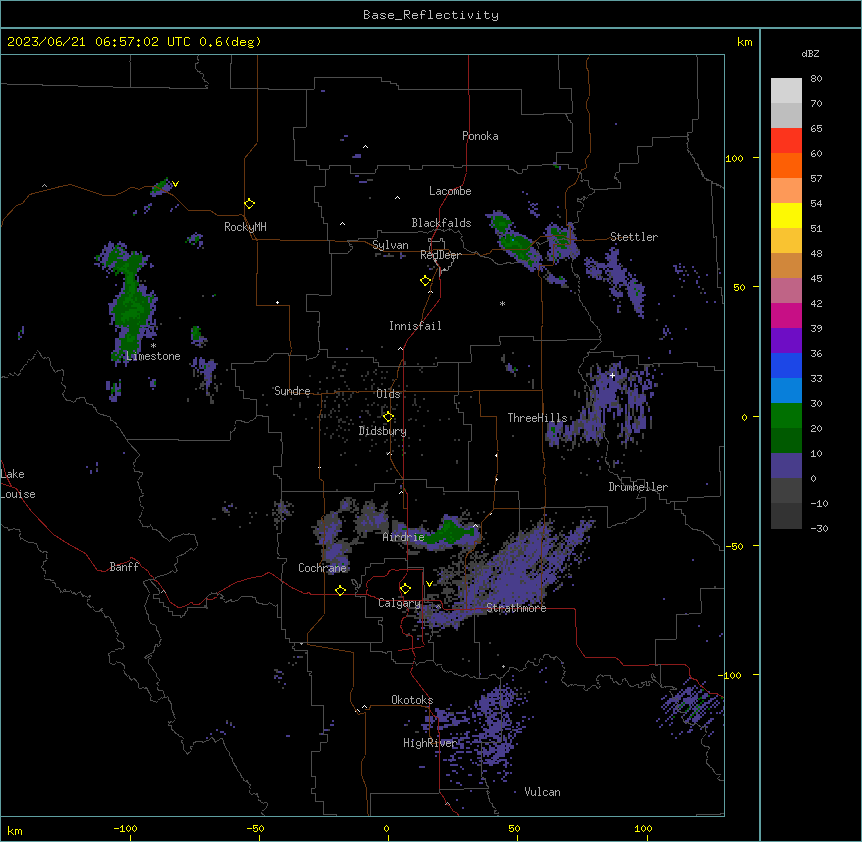Image resolution: width=862 pixels, height=842 pixels.
Task: Click the -50 tick on right axis
Action: (x=734, y=546)
